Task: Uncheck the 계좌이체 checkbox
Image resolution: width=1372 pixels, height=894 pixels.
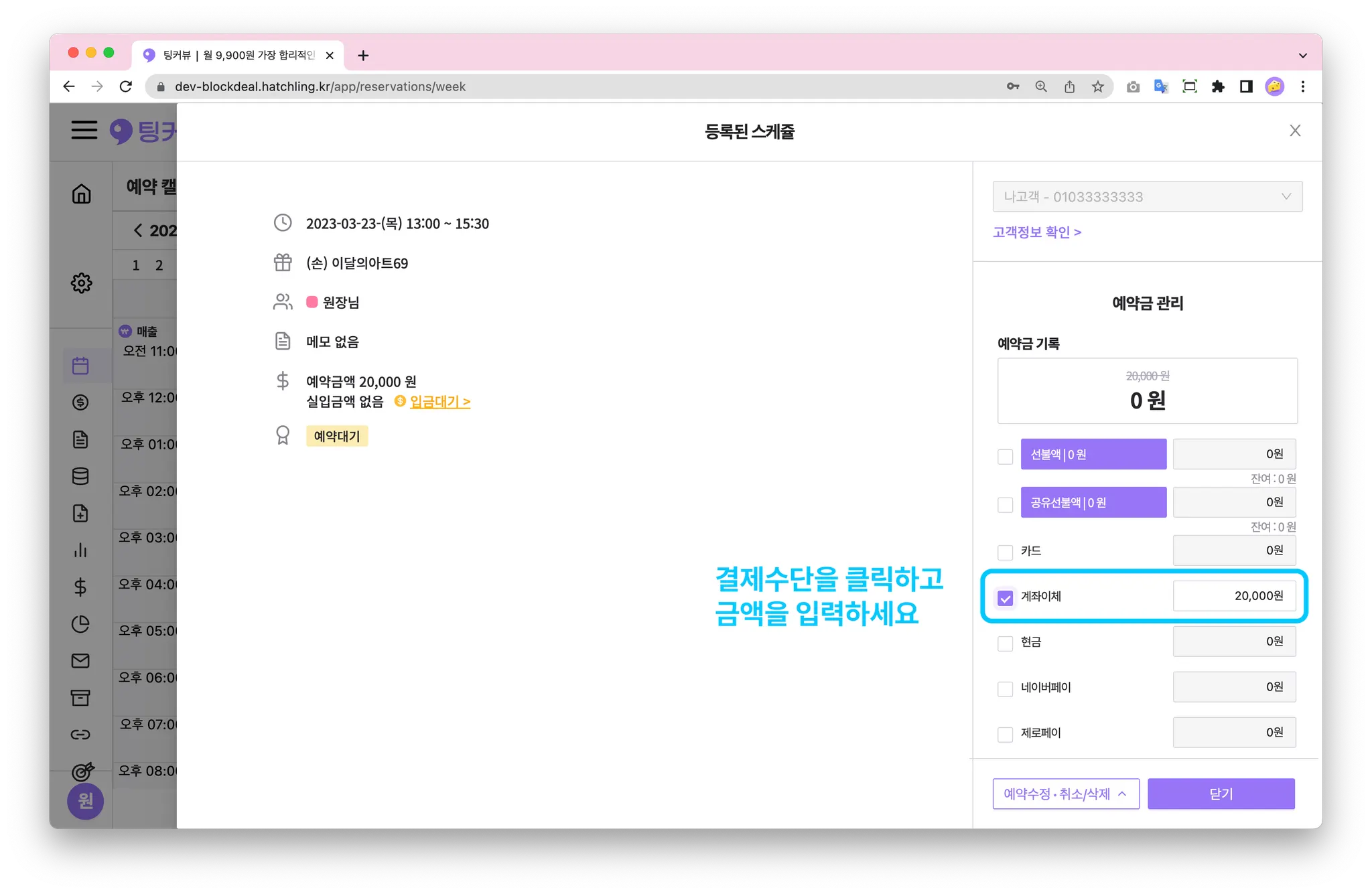Action: tap(1005, 597)
